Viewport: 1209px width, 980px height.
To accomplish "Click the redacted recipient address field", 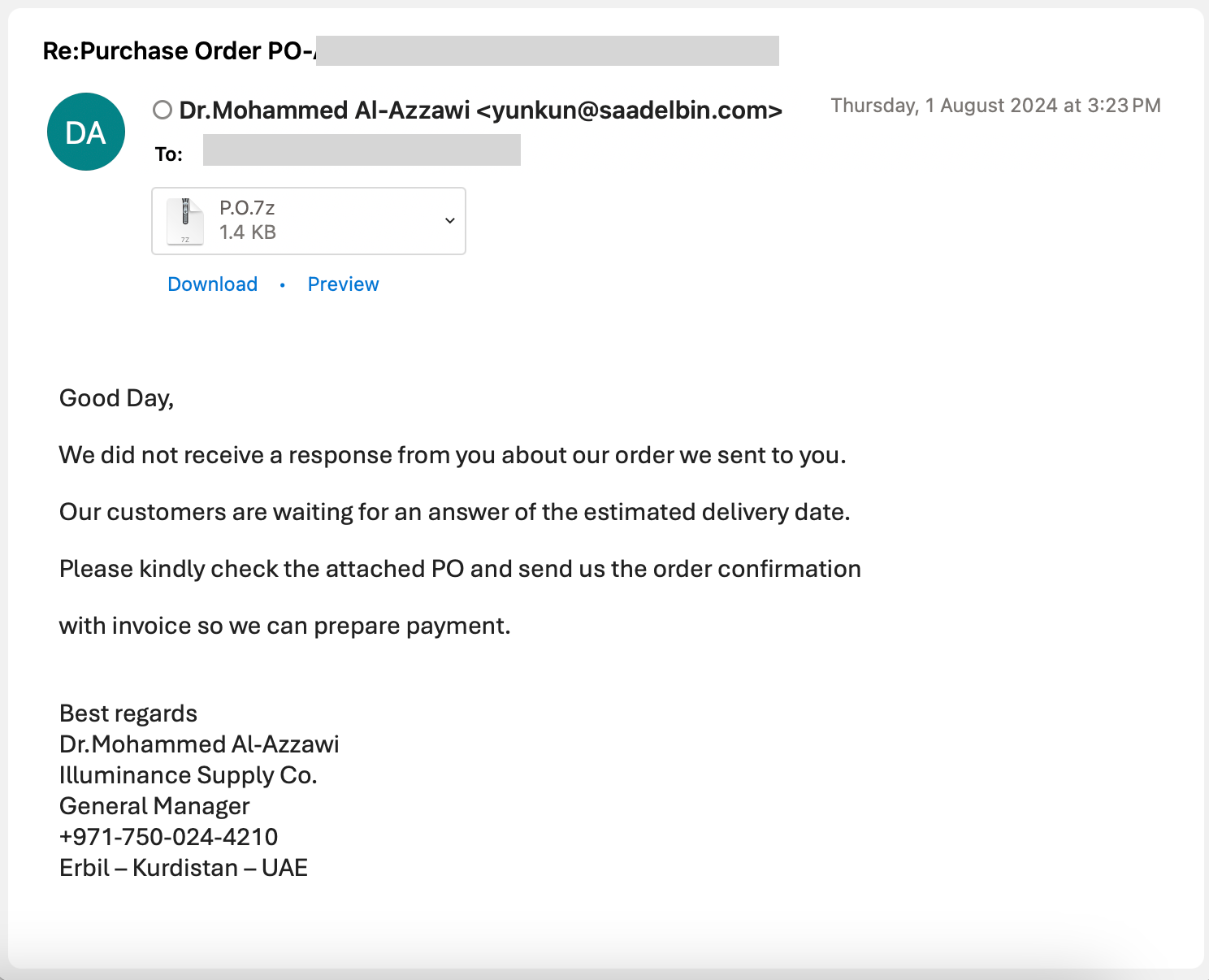I will pos(362,150).
